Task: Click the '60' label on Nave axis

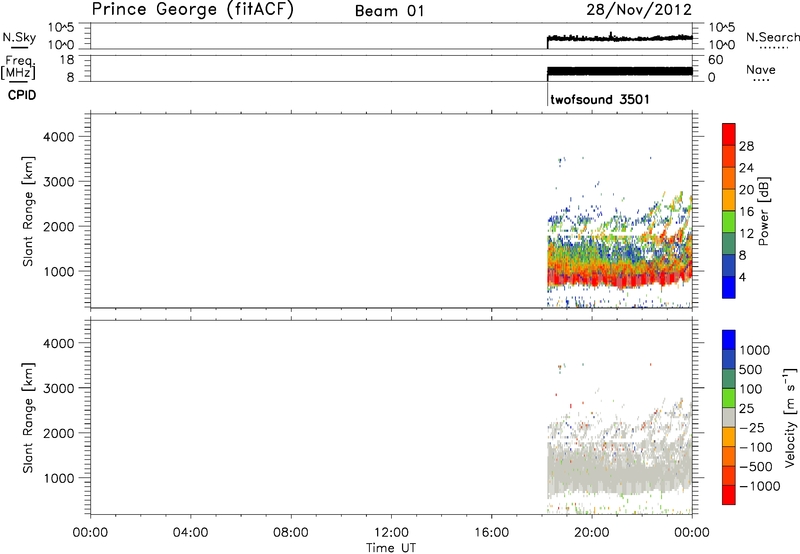Action: tap(715, 60)
